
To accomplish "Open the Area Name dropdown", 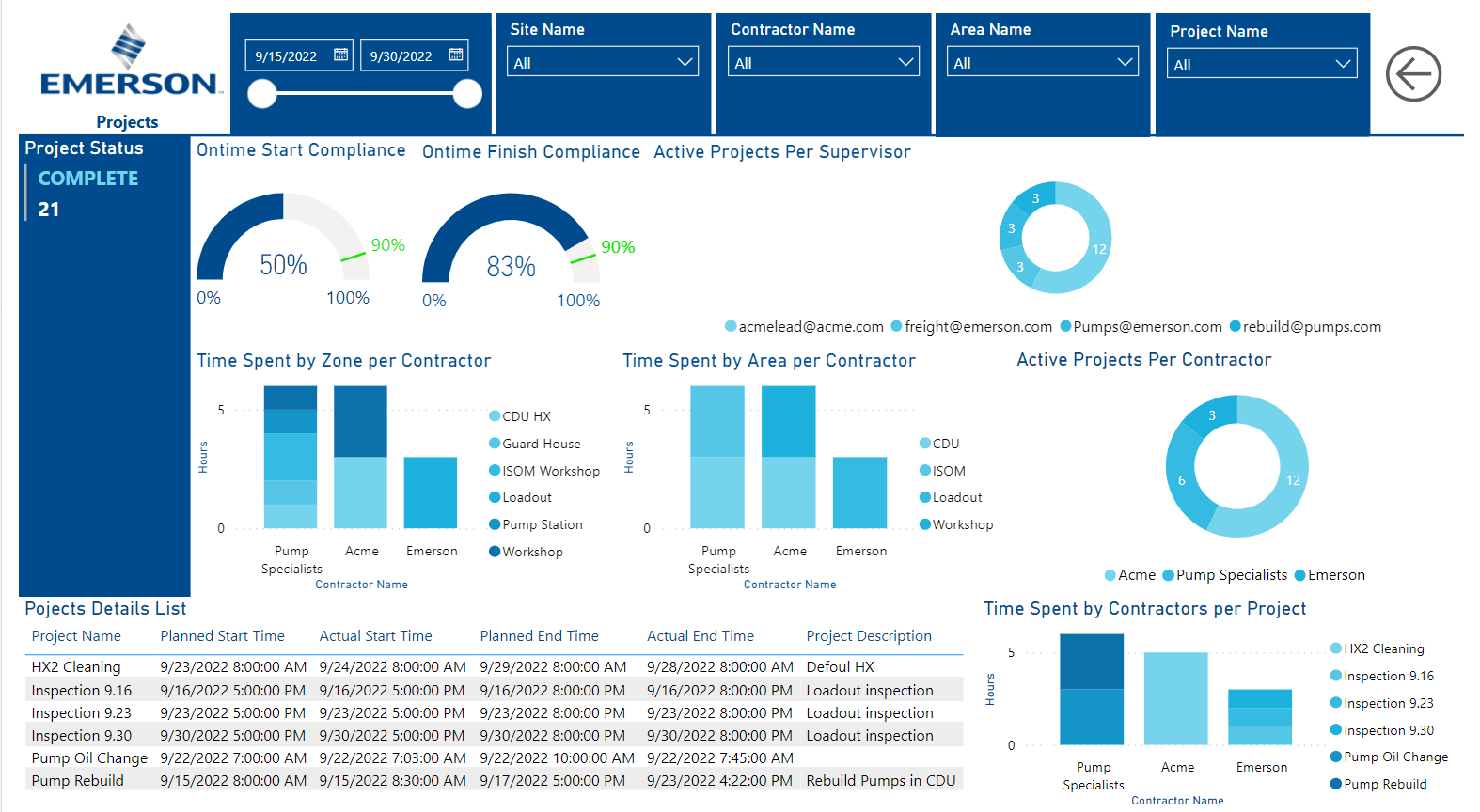I will 1043,62.
